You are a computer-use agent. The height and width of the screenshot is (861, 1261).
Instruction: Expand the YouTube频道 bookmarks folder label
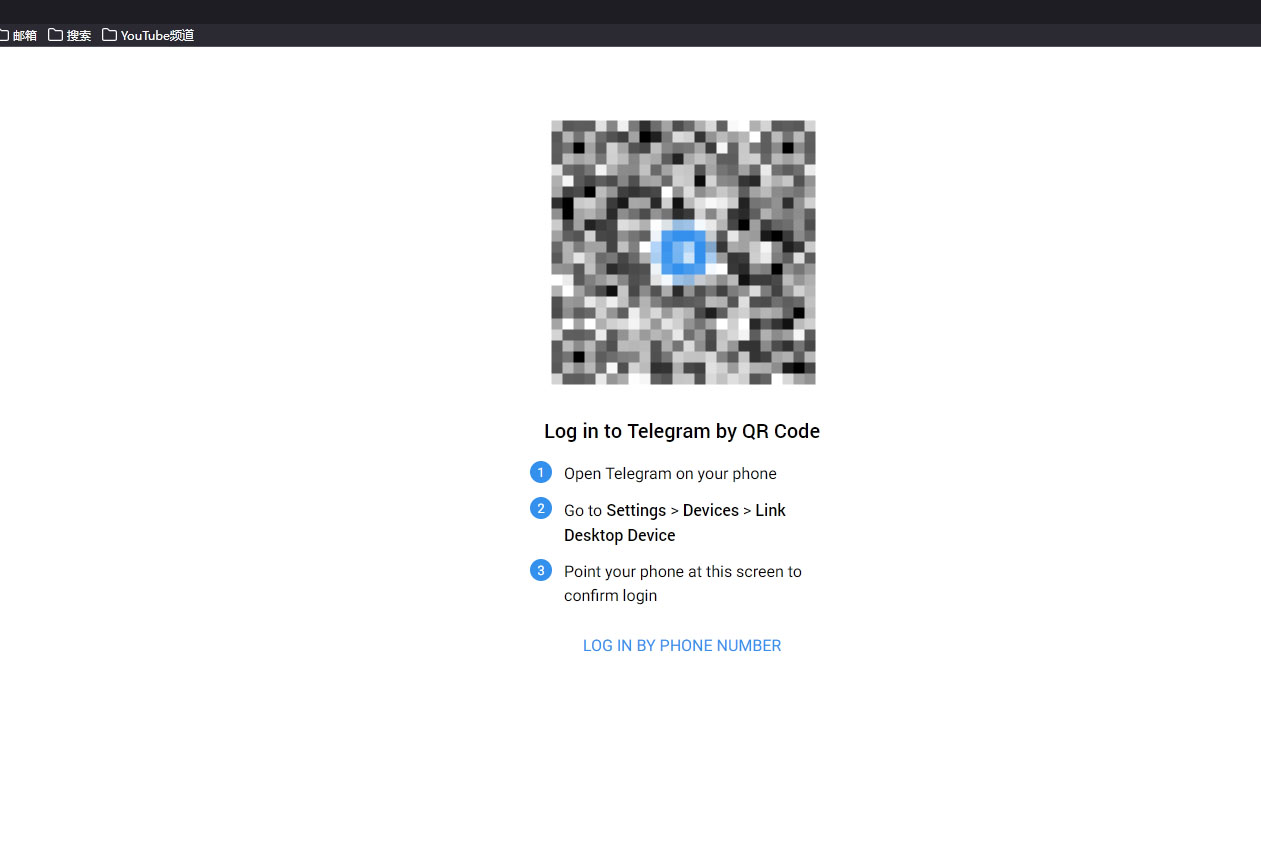tap(157, 35)
